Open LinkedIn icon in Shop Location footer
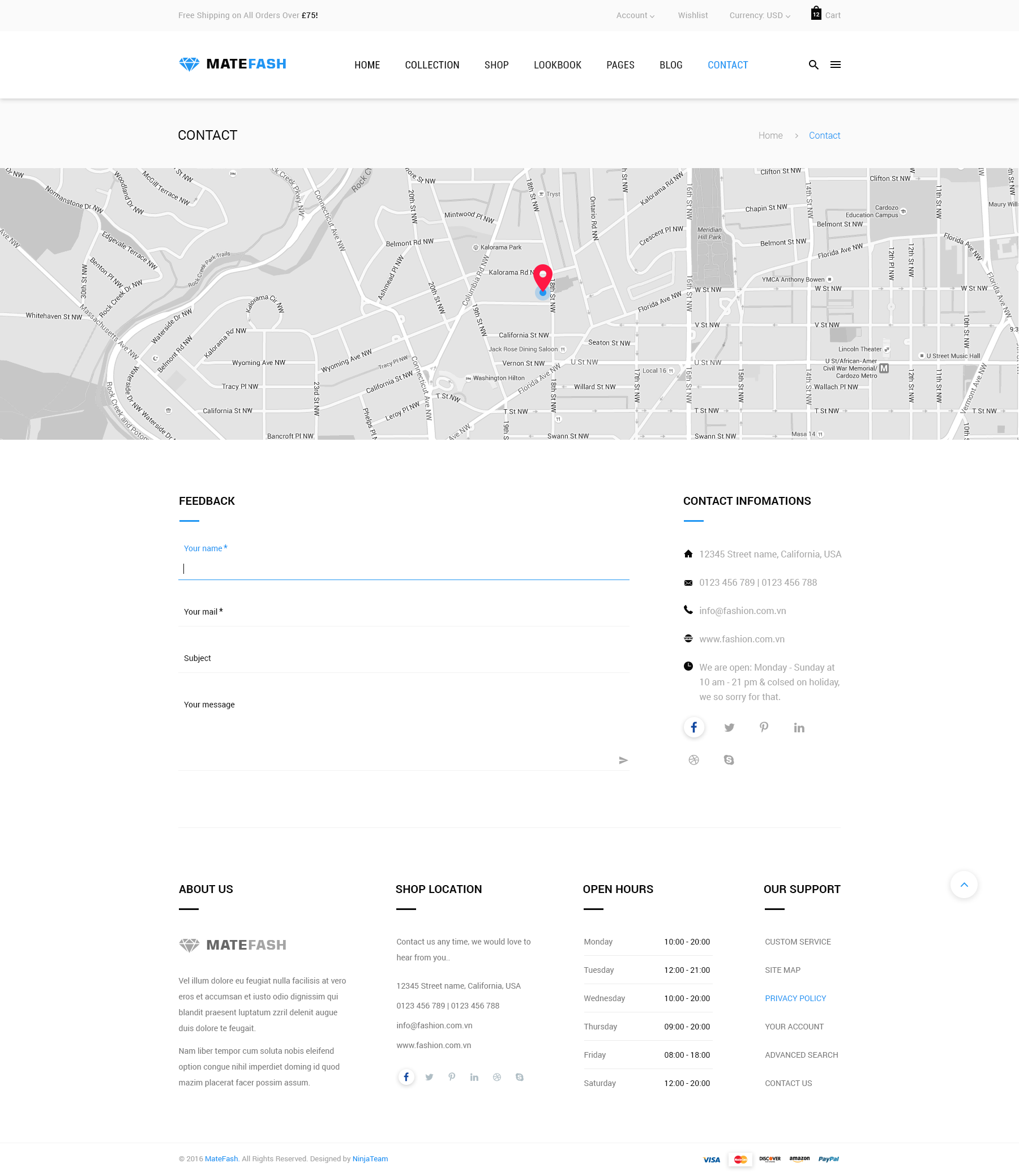Image resolution: width=1019 pixels, height=1176 pixels. (474, 1077)
